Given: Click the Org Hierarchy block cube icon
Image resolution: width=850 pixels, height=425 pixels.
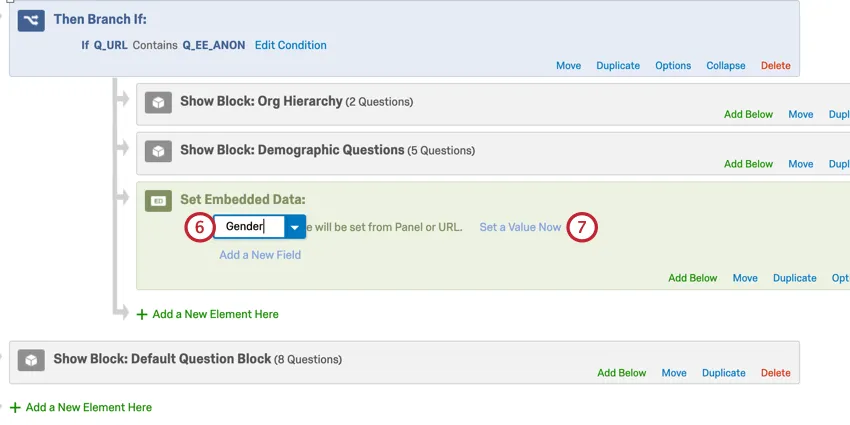Looking at the screenshot, I should click(158, 102).
